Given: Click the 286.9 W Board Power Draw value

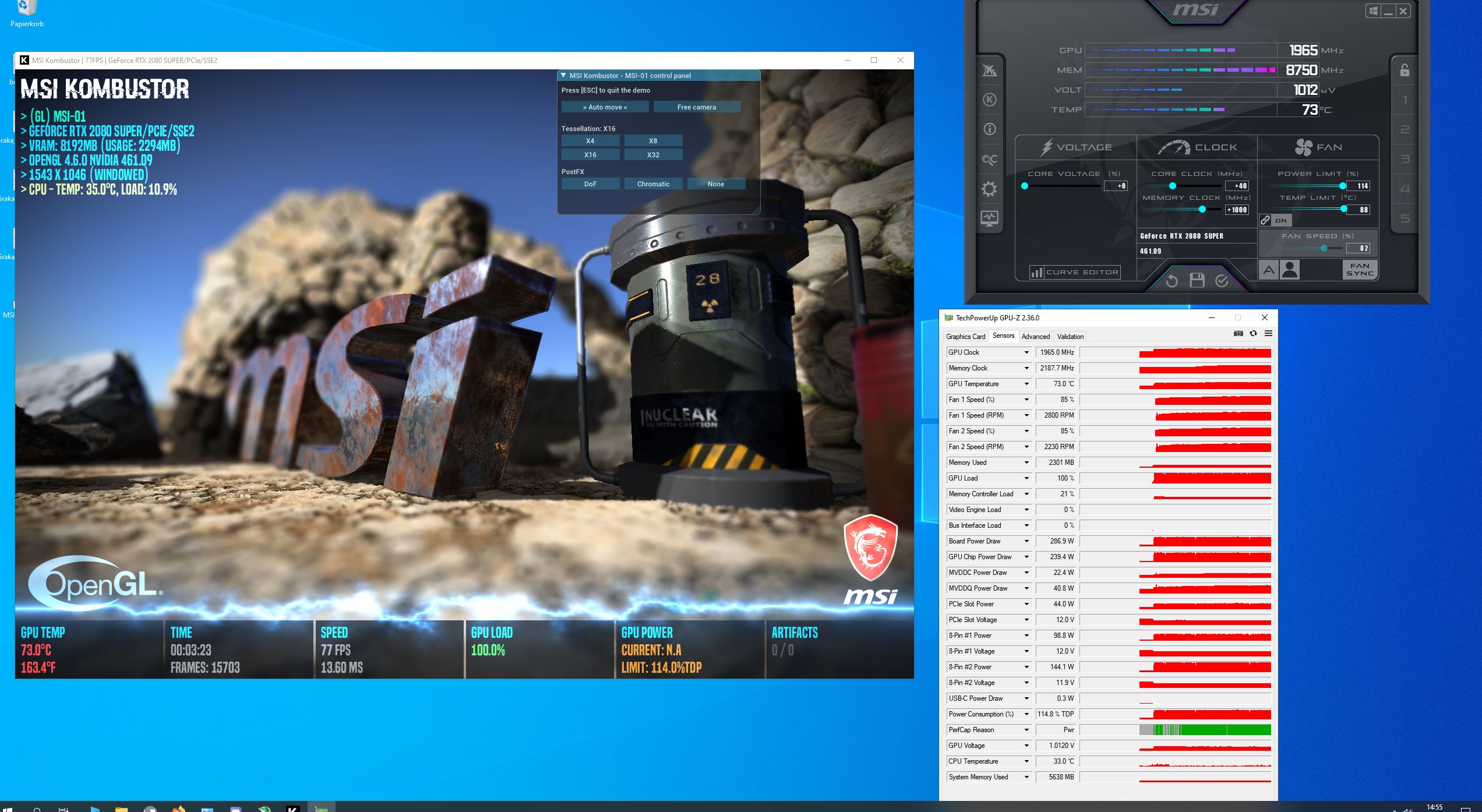Looking at the screenshot, I should 1057,541.
